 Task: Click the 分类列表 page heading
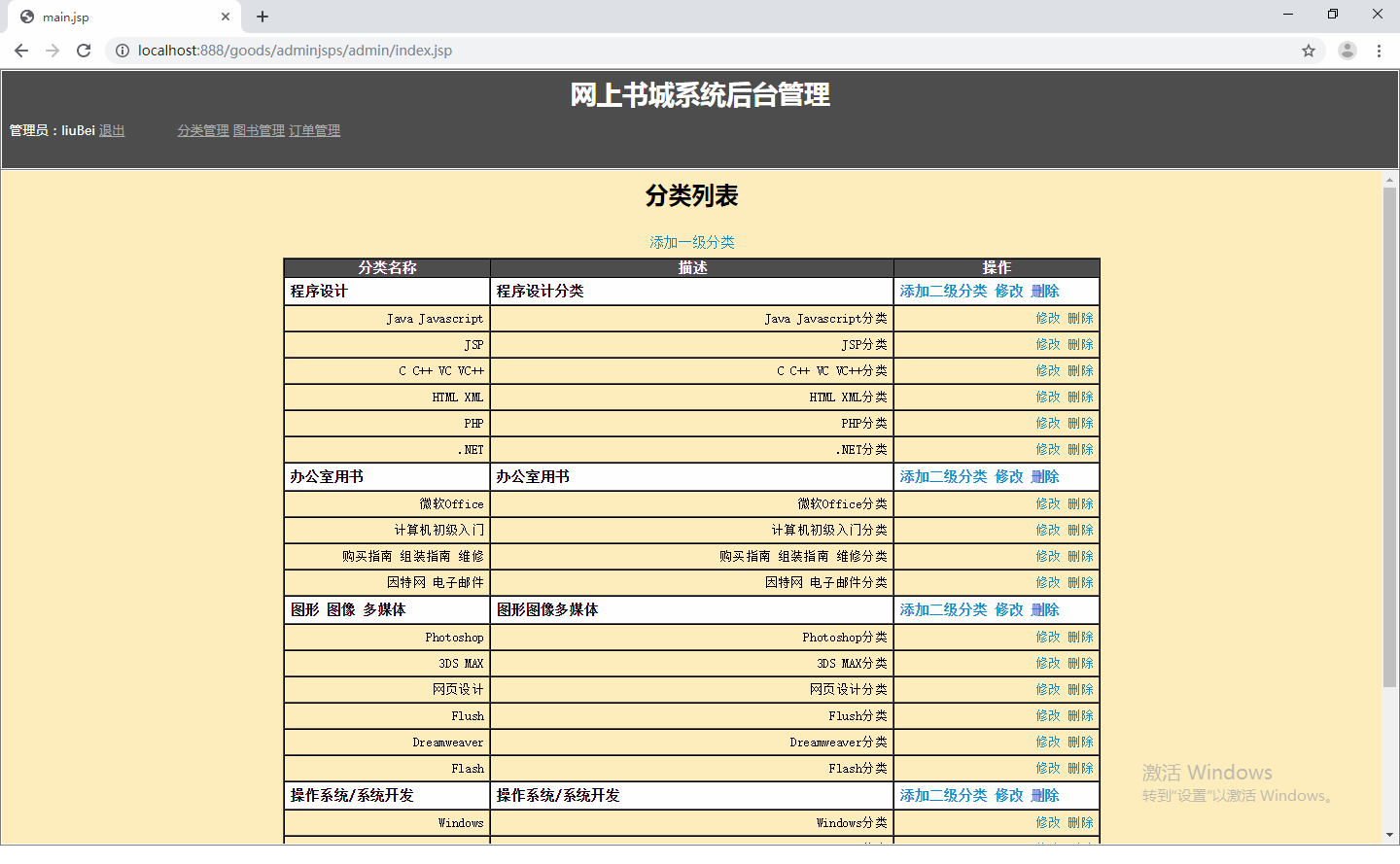[692, 195]
